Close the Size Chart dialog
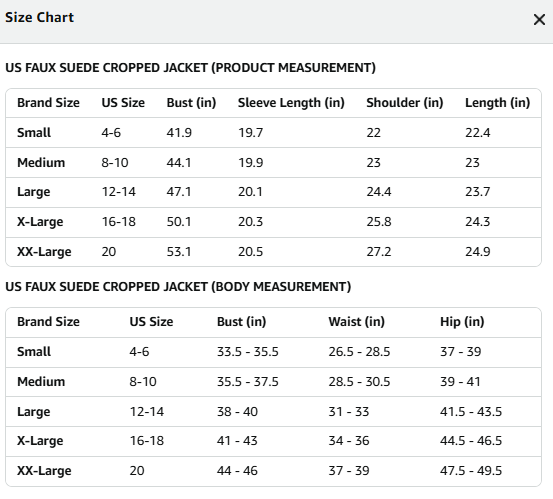This screenshot has width=553, height=499. pos(539,20)
